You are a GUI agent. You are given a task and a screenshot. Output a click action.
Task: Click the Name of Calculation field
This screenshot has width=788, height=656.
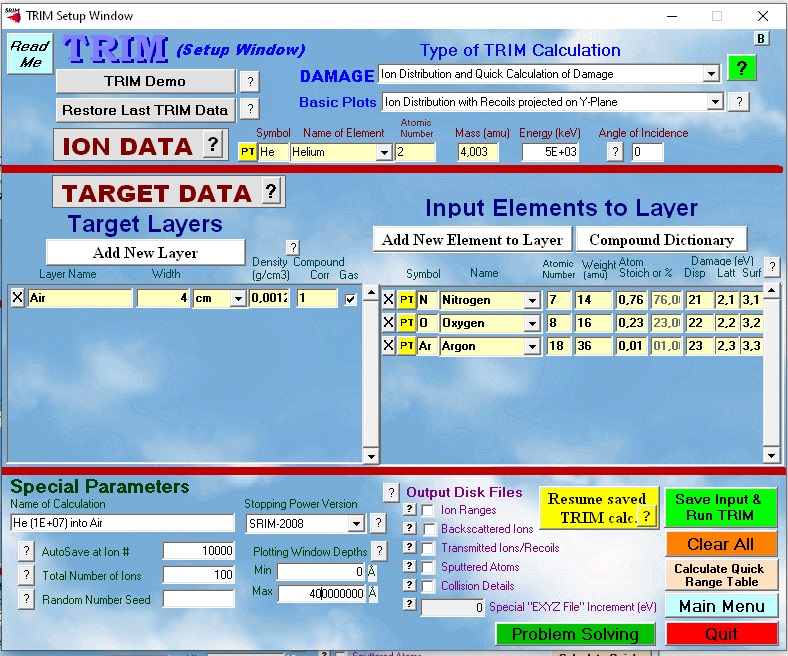pos(122,523)
